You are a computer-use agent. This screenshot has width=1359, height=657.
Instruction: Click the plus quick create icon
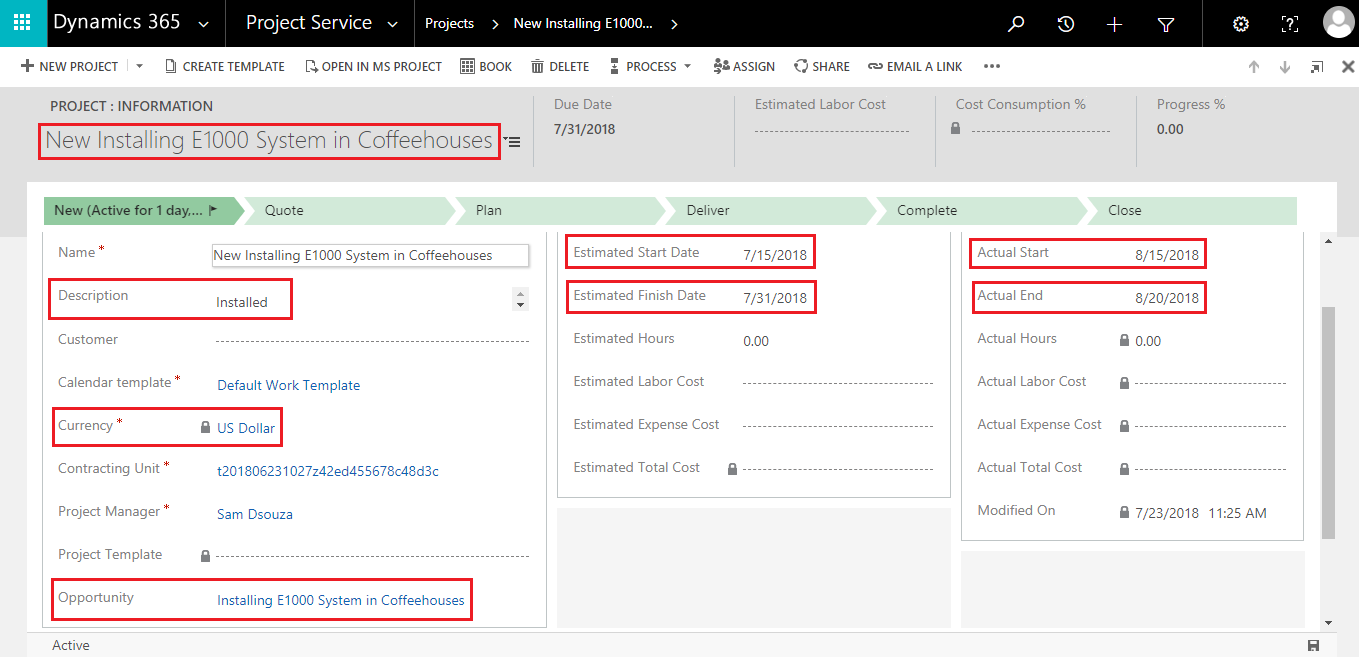tap(1115, 24)
